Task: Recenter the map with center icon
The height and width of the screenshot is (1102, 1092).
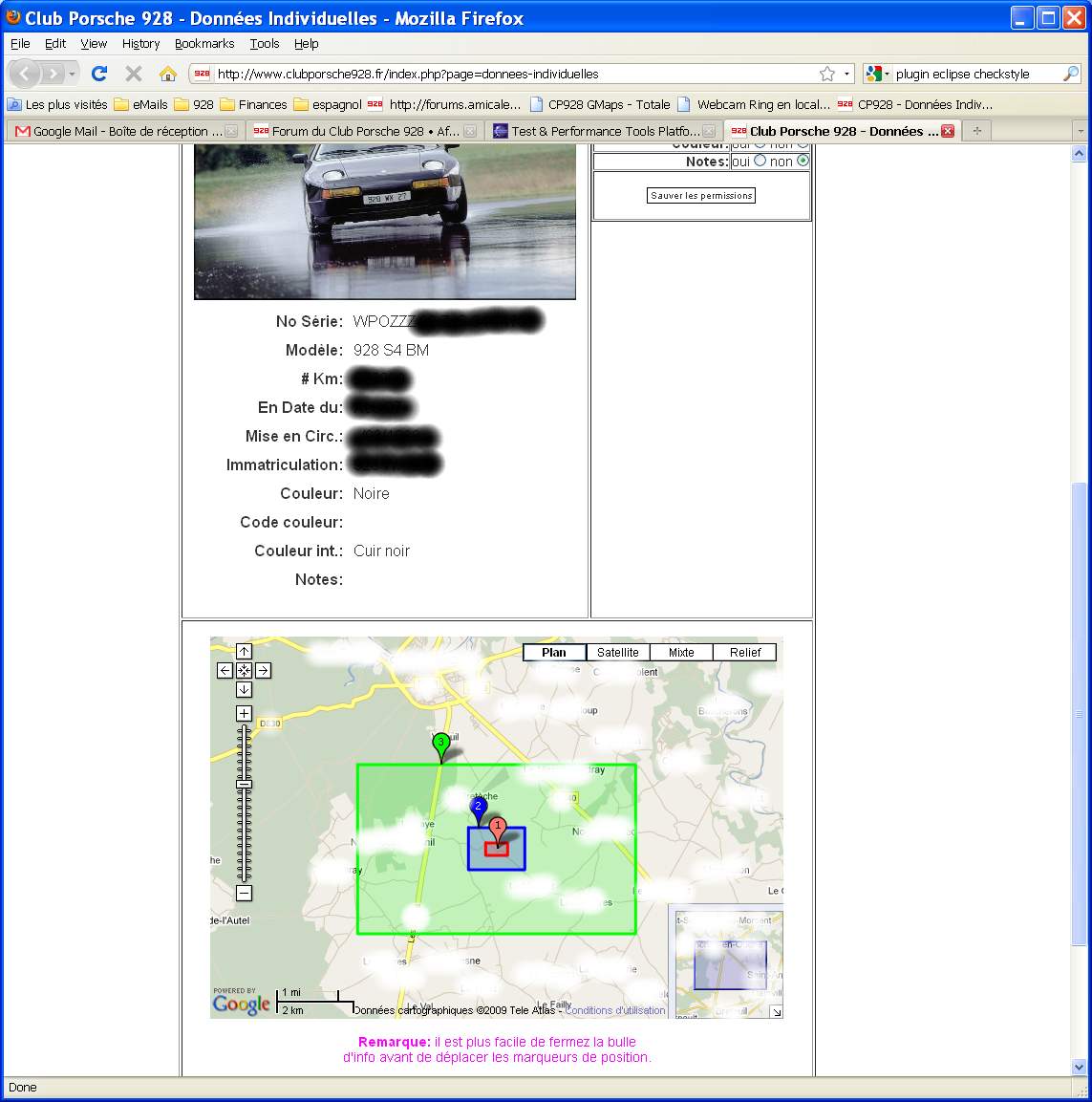Action: [244, 671]
